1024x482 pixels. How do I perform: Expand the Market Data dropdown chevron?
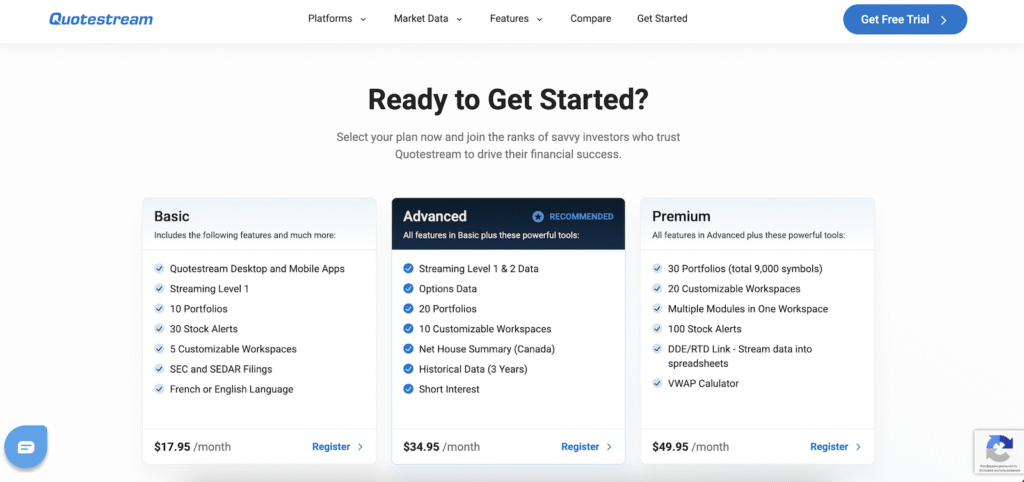[x=459, y=20]
